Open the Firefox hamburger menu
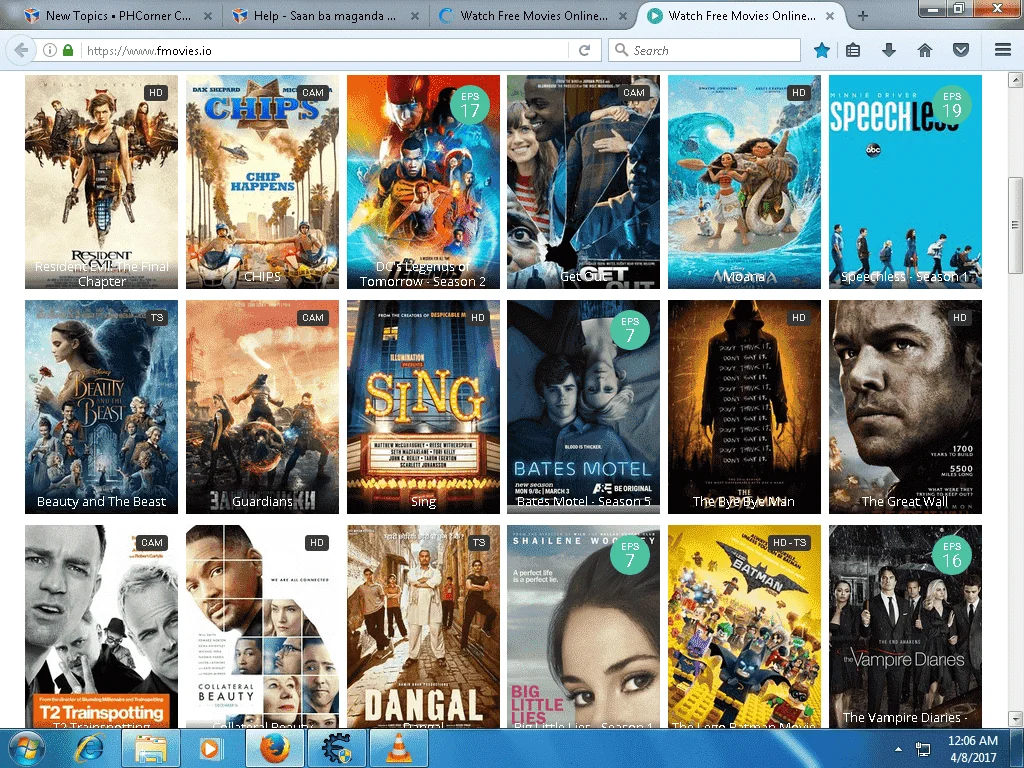This screenshot has width=1024, height=768. [x=1002, y=50]
